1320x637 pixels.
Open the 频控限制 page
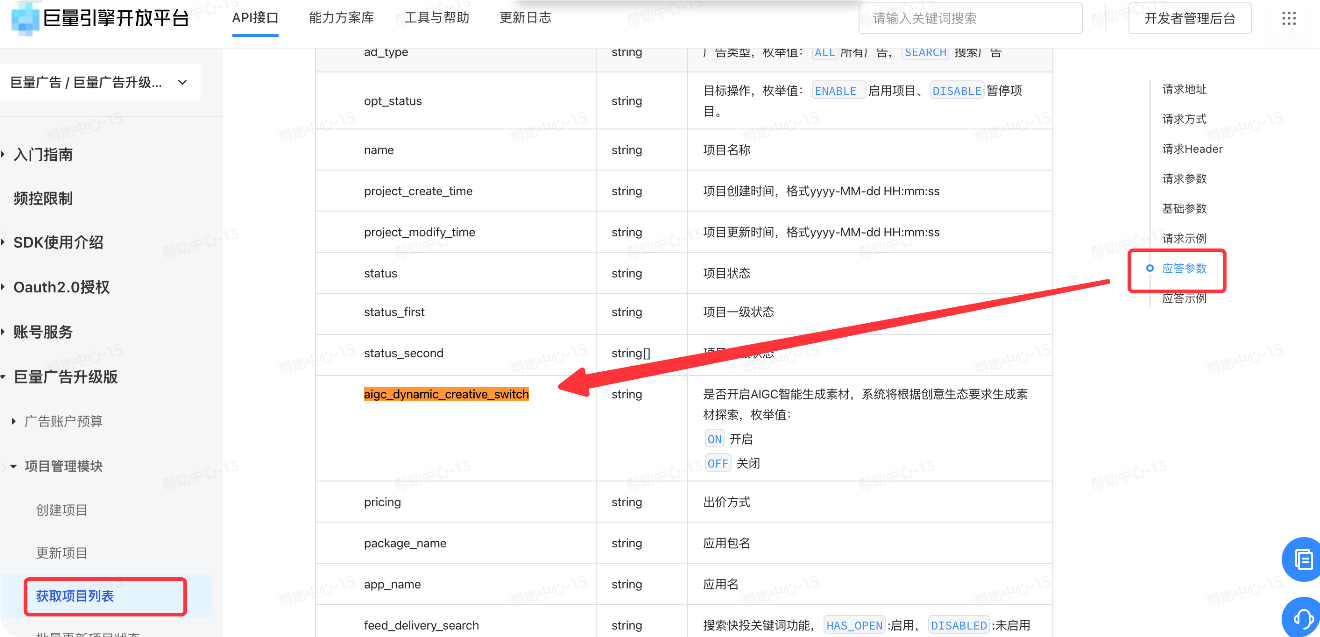[x=43, y=199]
